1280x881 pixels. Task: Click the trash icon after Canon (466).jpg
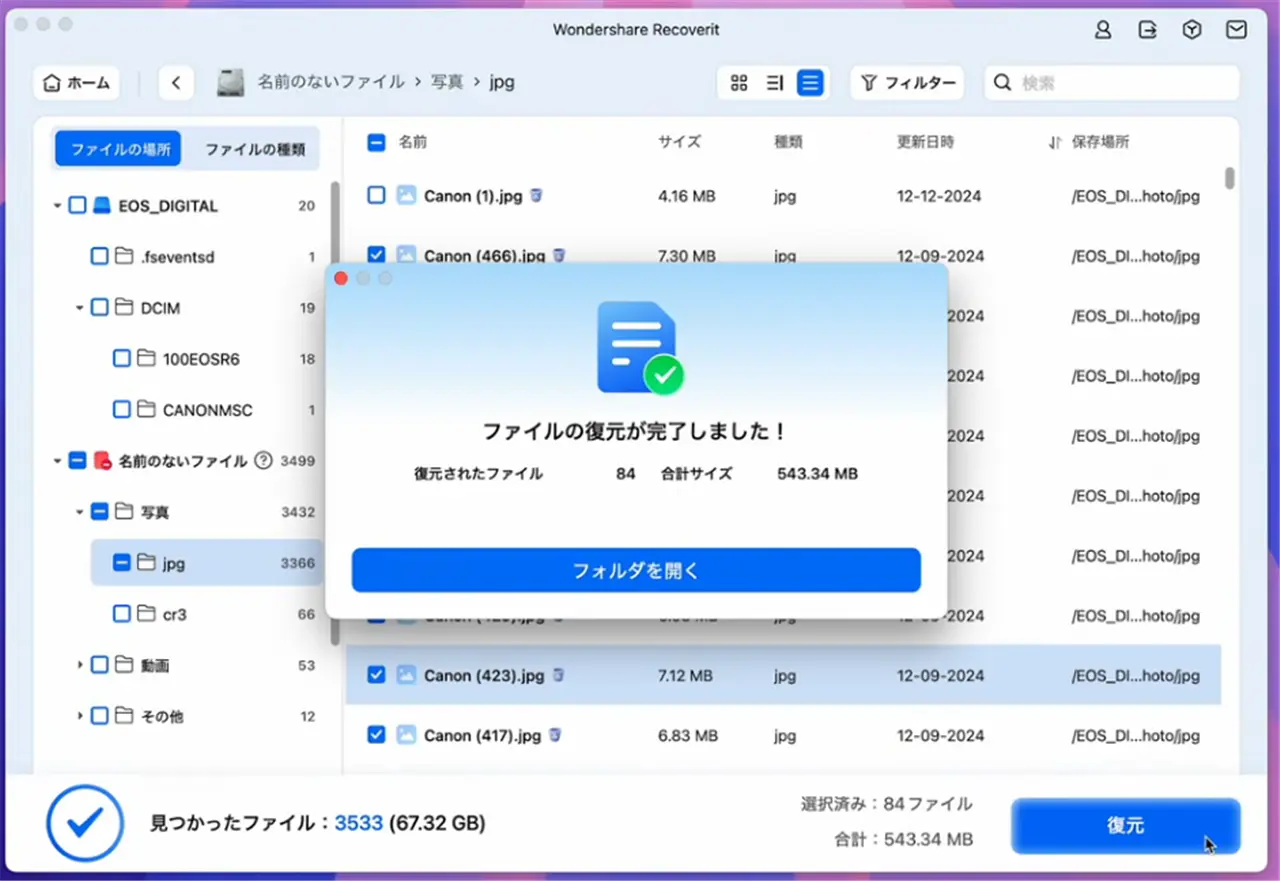pos(559,255)
